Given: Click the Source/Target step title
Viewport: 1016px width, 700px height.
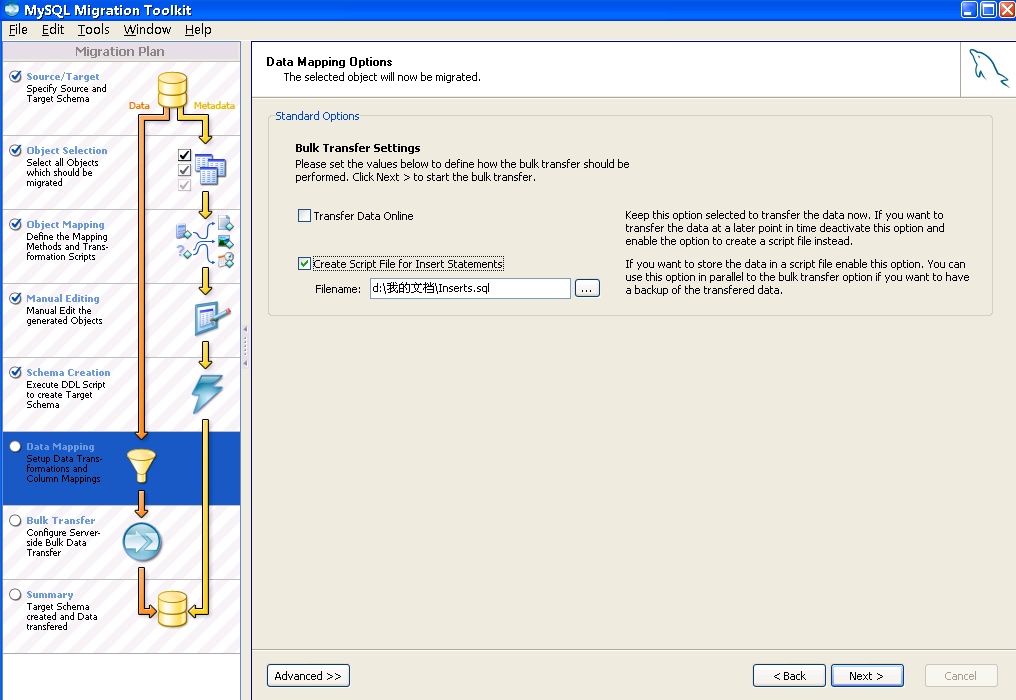Looking at the screenshot, I should tap(63, 76).
